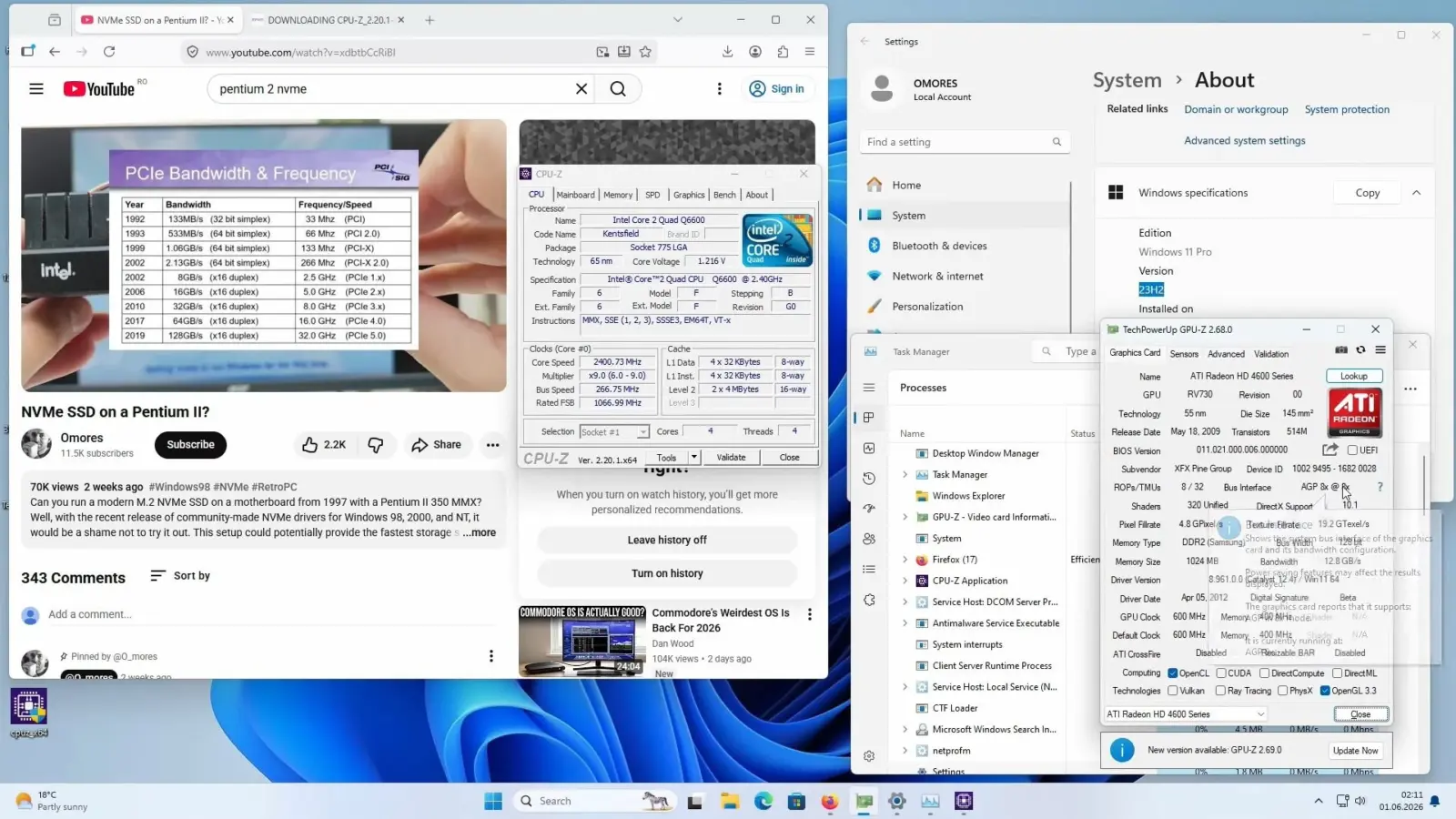Viewport: 1456px width, 819px height.
Task: Open the CPU-Z Socket #1 selection dropdown
Action: 614,432
